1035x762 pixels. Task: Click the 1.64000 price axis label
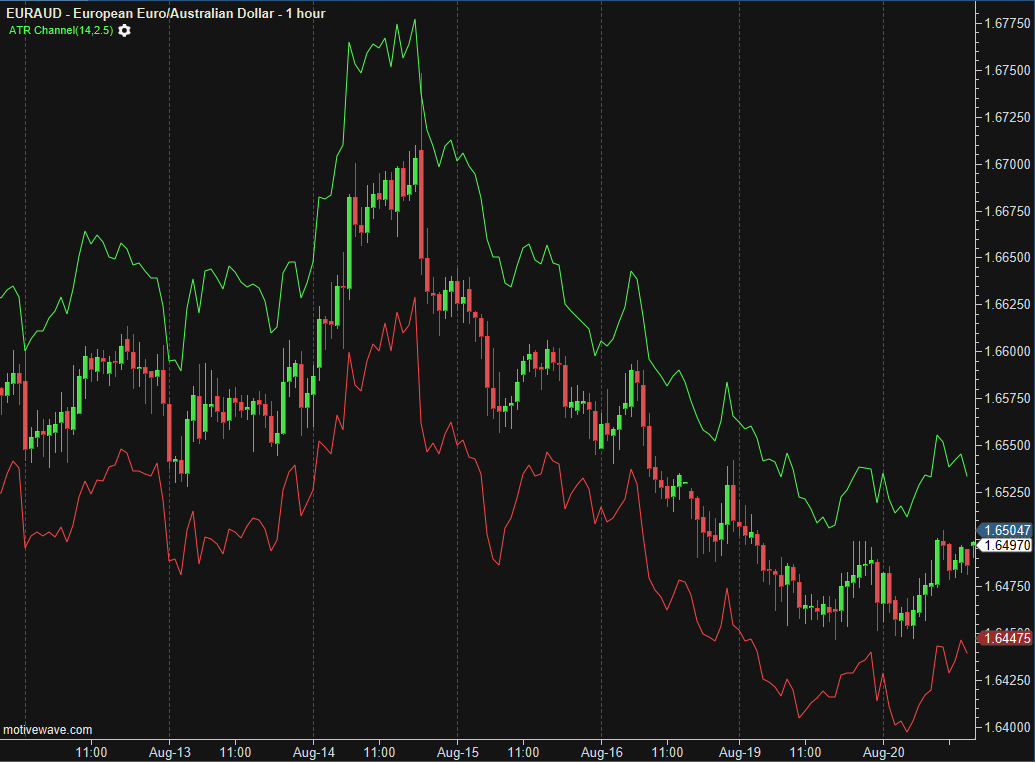tap(1007, 726)
